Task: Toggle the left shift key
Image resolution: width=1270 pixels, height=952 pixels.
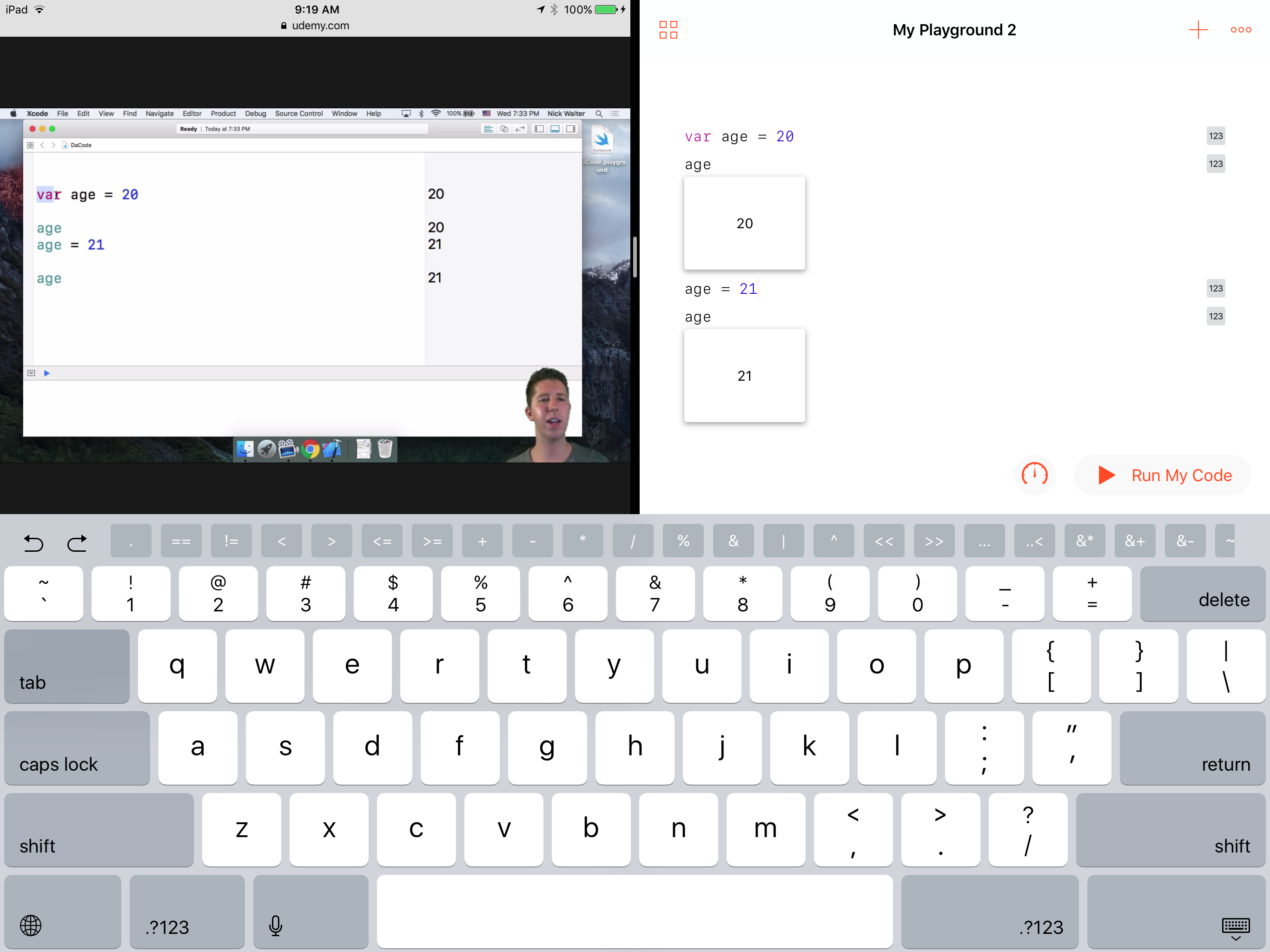Action: pyautogui.click(x=99, y=829)
